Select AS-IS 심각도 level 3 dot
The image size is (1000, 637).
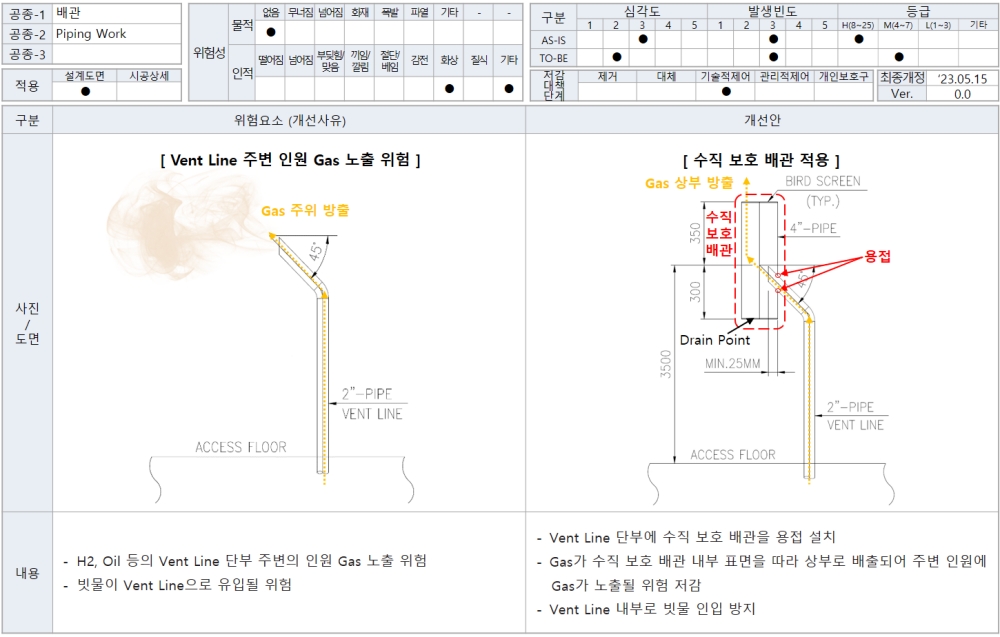click(x=643, y=39)
